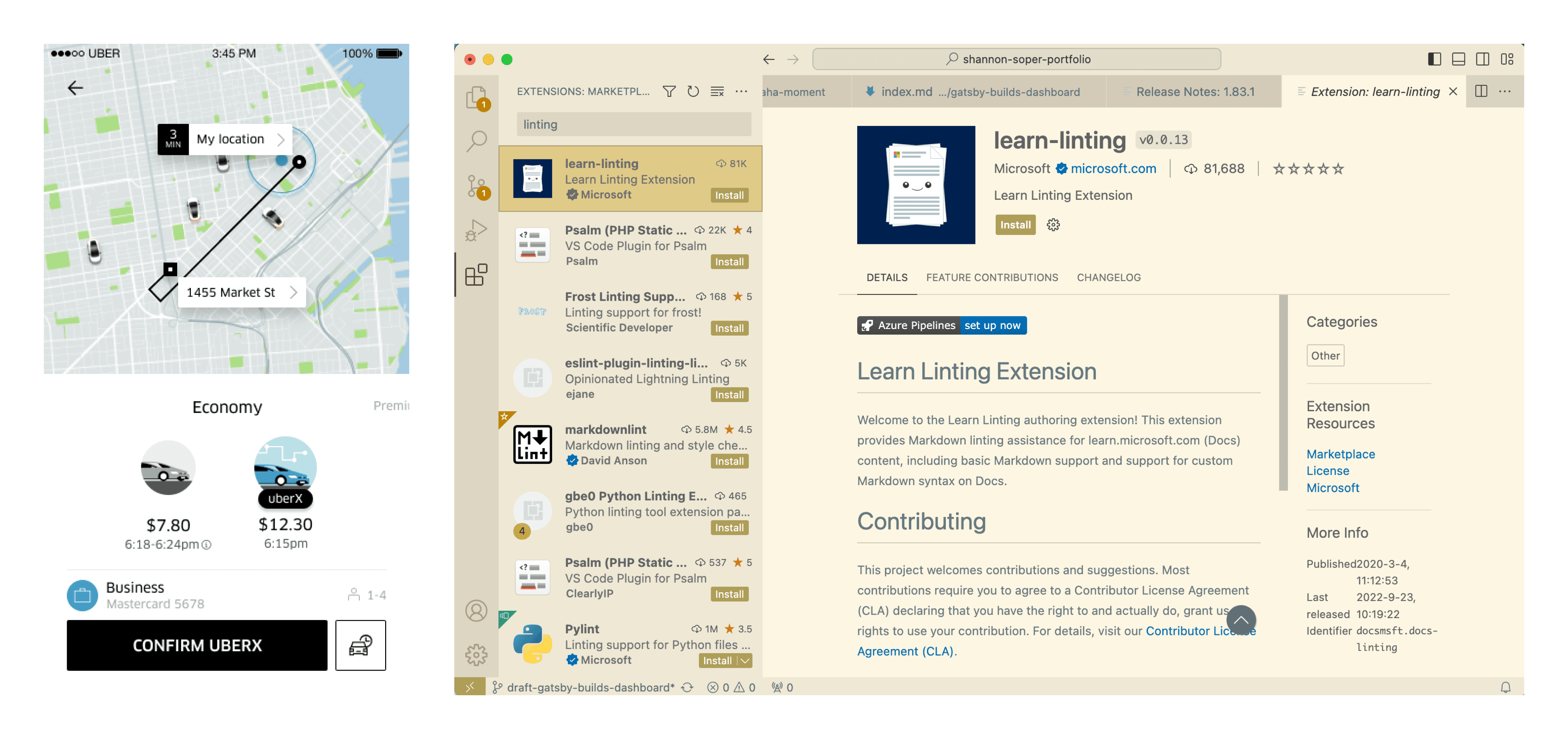This screenshot has height=739, width=1568.
Task: Open Manage gear at bottom of activity bar
Action: 476,655
